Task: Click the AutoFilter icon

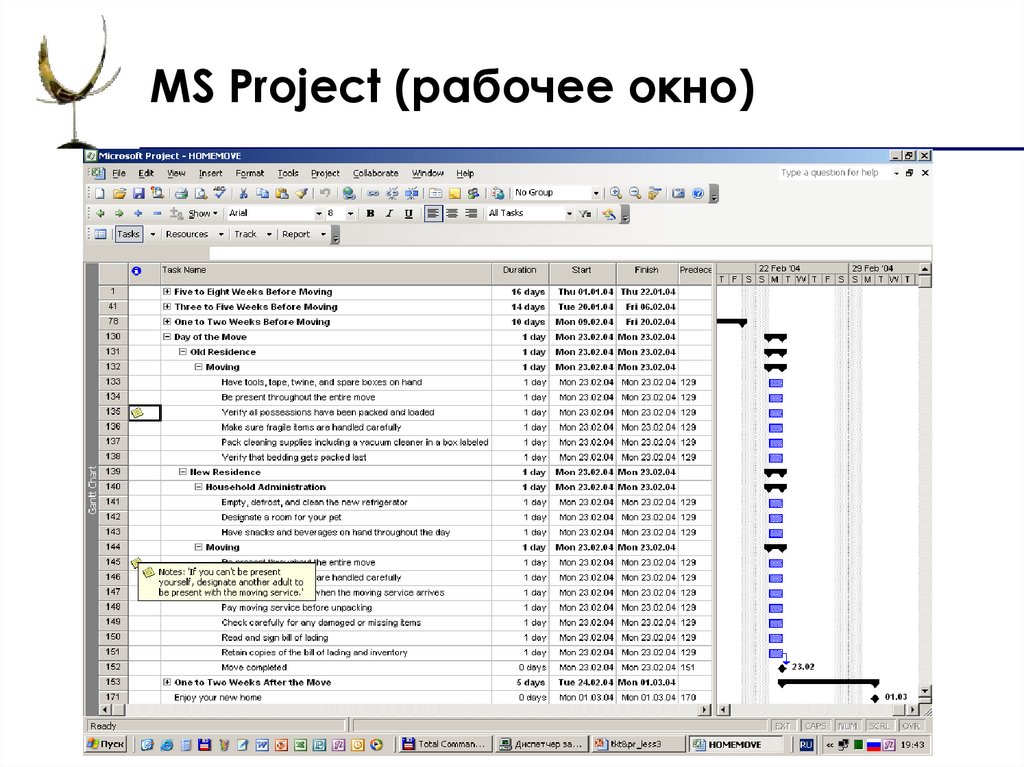Action: pos(585,214)
